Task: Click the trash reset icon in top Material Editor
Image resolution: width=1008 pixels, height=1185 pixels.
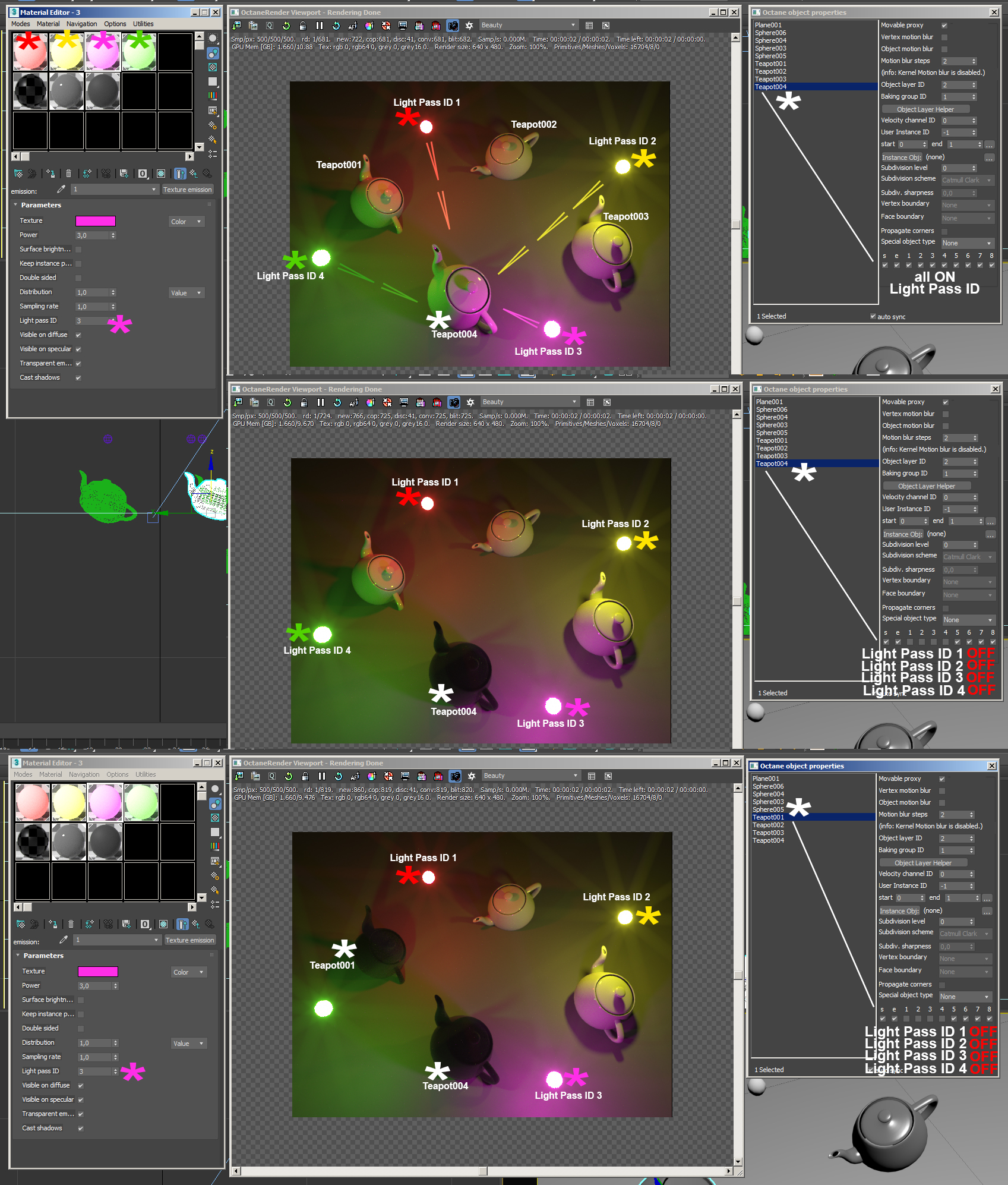Action: pyautogui.click(x=68, y=174)
